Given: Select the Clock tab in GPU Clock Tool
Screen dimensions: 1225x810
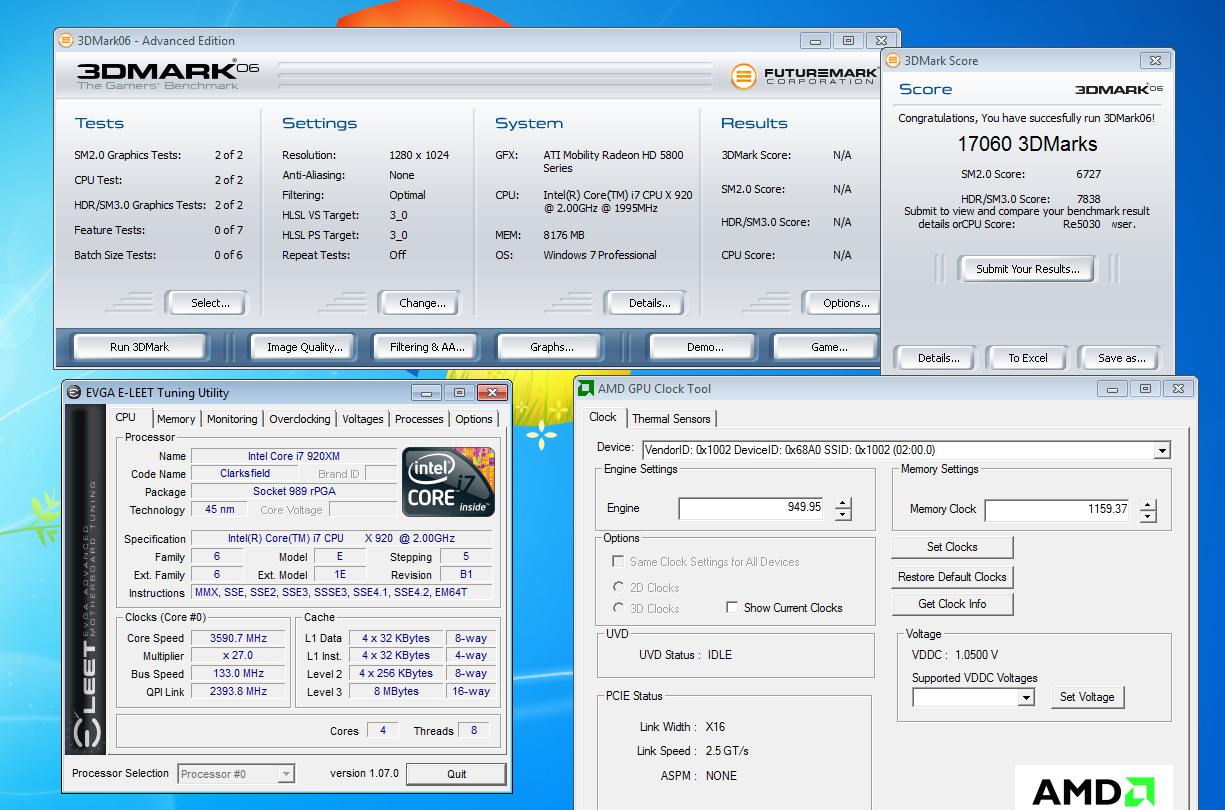Looking at the screenshot, I should (603, 417).
